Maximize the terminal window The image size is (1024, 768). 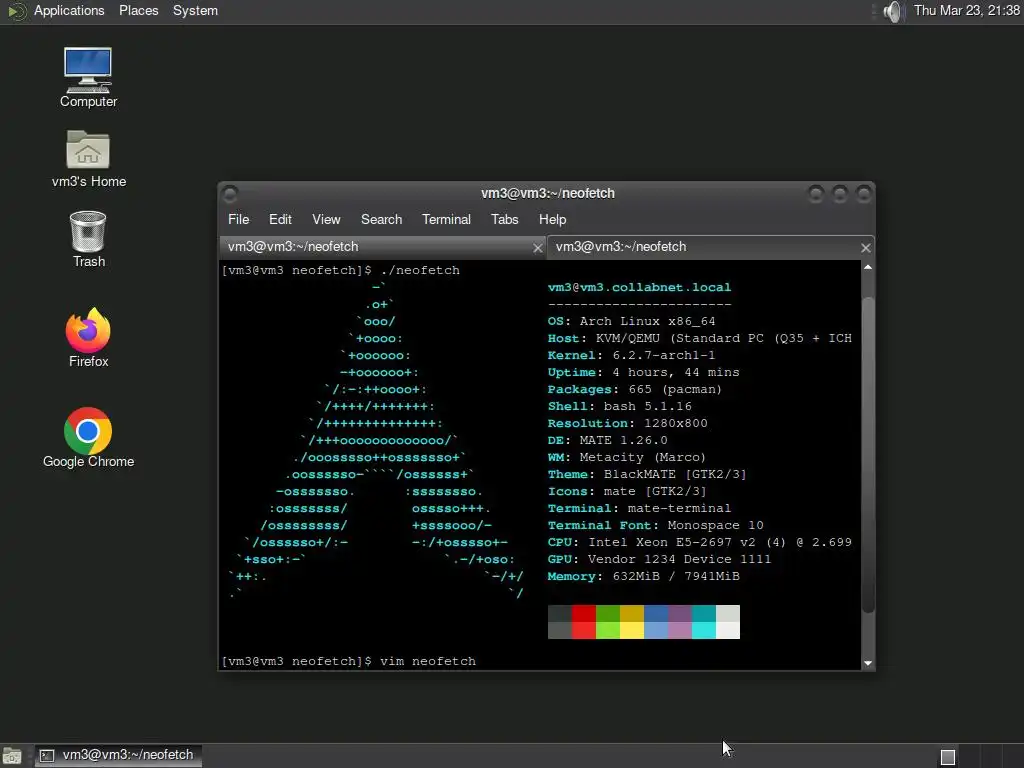(840, 193)
